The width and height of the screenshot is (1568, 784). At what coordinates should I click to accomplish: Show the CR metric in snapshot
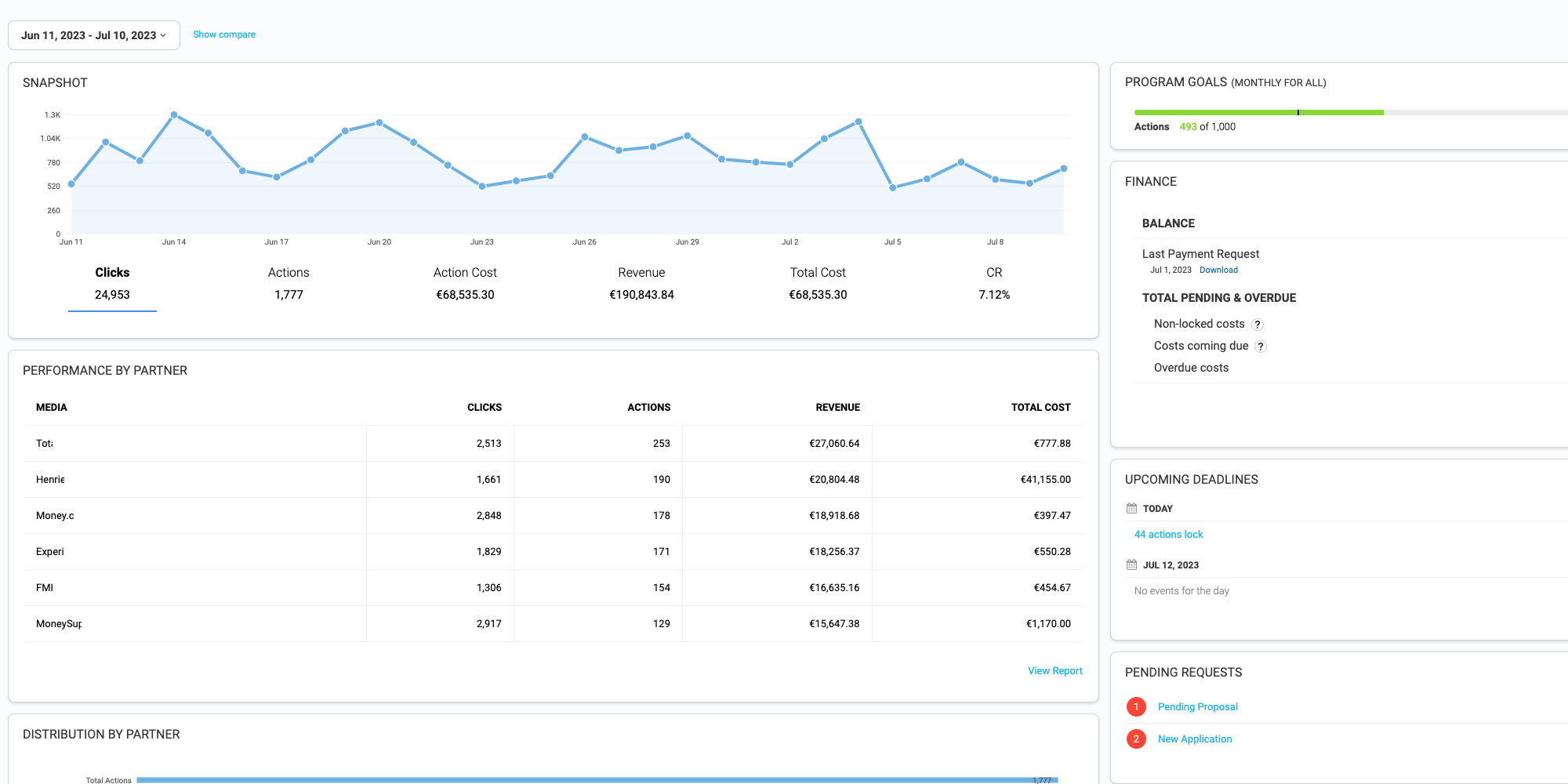pos(993,283)
